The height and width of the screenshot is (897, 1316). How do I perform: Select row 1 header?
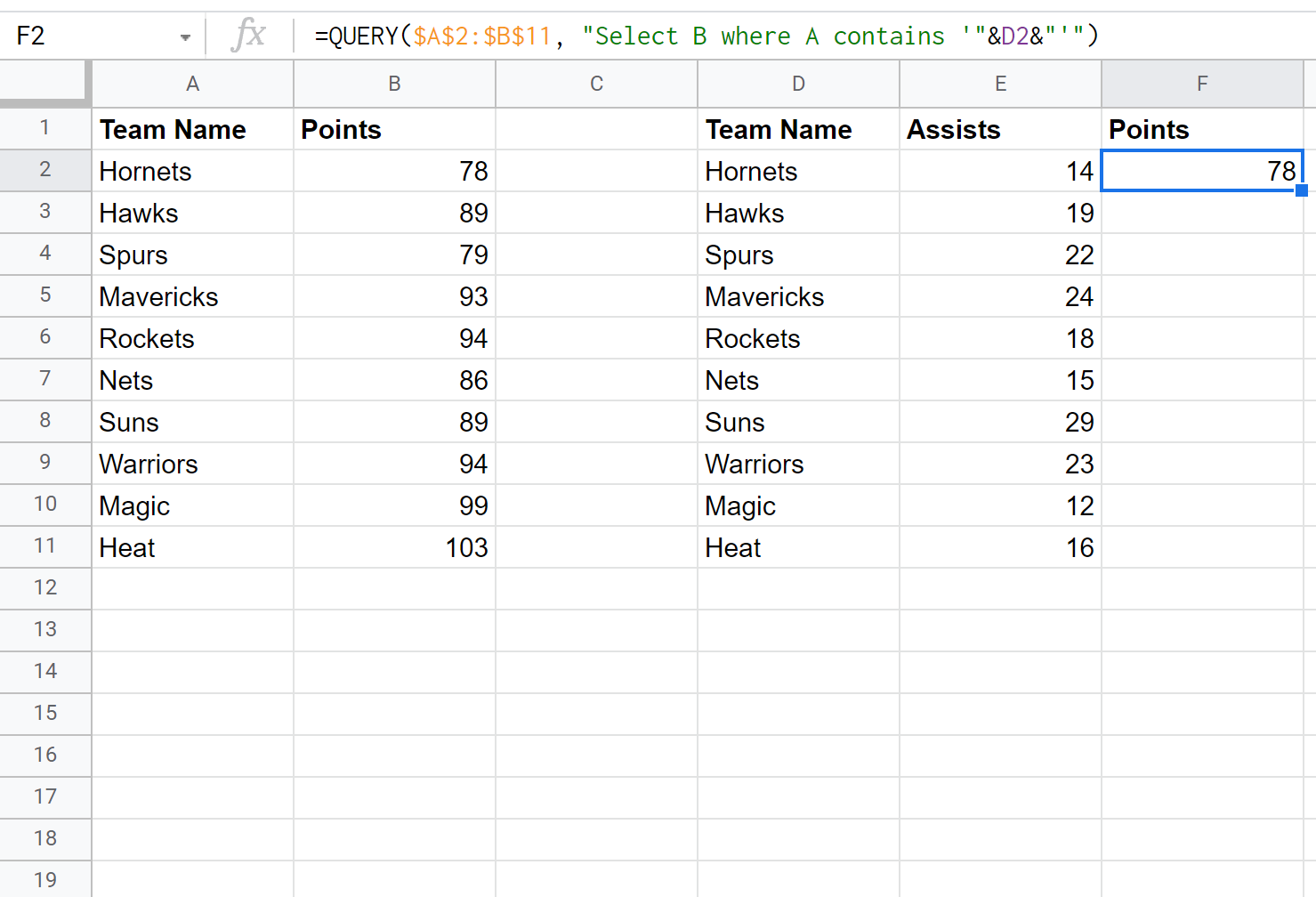(44, 128)
